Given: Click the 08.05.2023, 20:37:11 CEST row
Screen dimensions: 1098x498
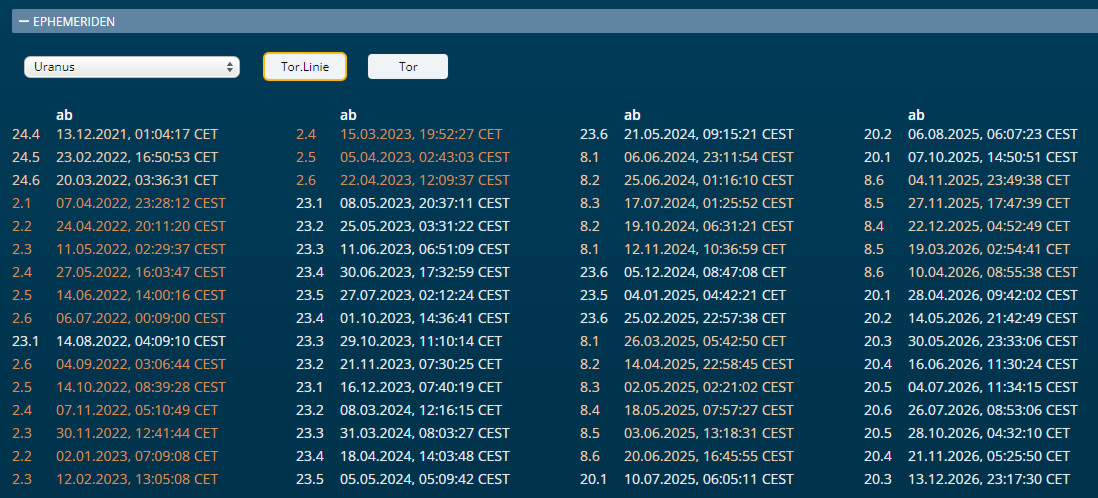Looking at the screenshot, I should click(x=425, y=203).
